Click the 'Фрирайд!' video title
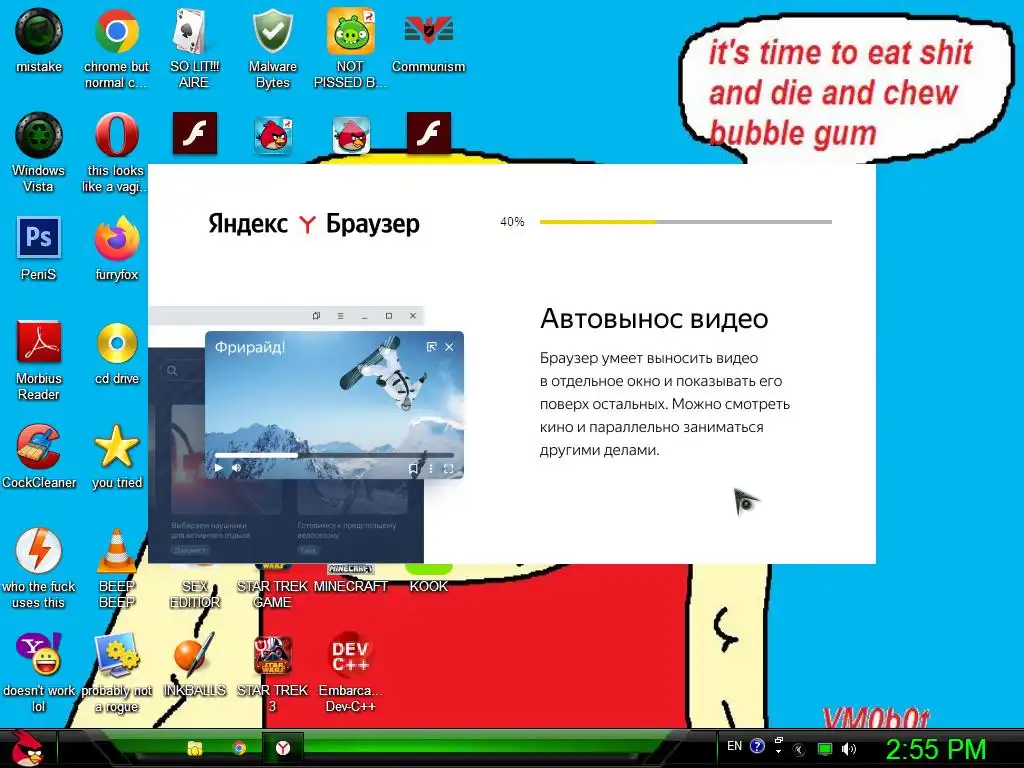Image resolution: width=1024 pixels, height=768 pixels. point(250,347)
